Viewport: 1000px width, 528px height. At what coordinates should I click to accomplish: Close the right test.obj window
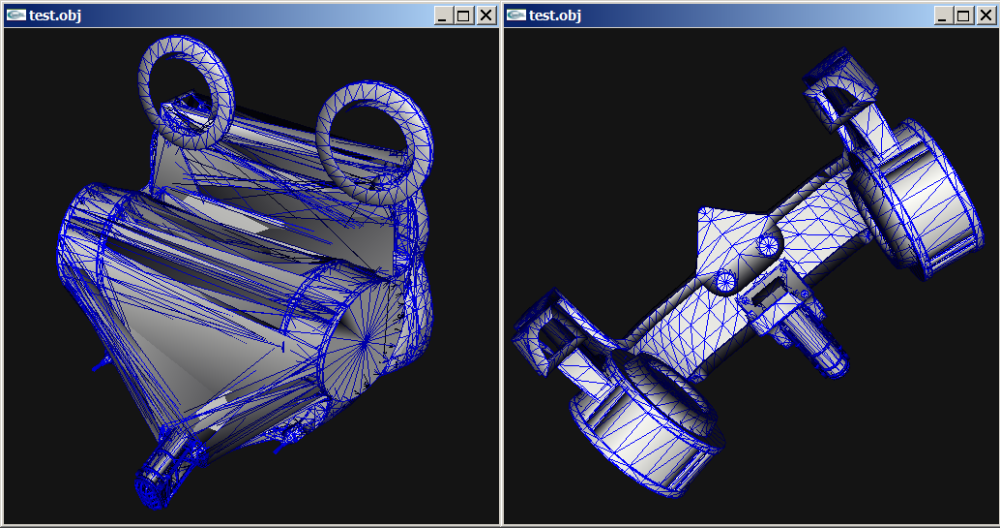985,15
